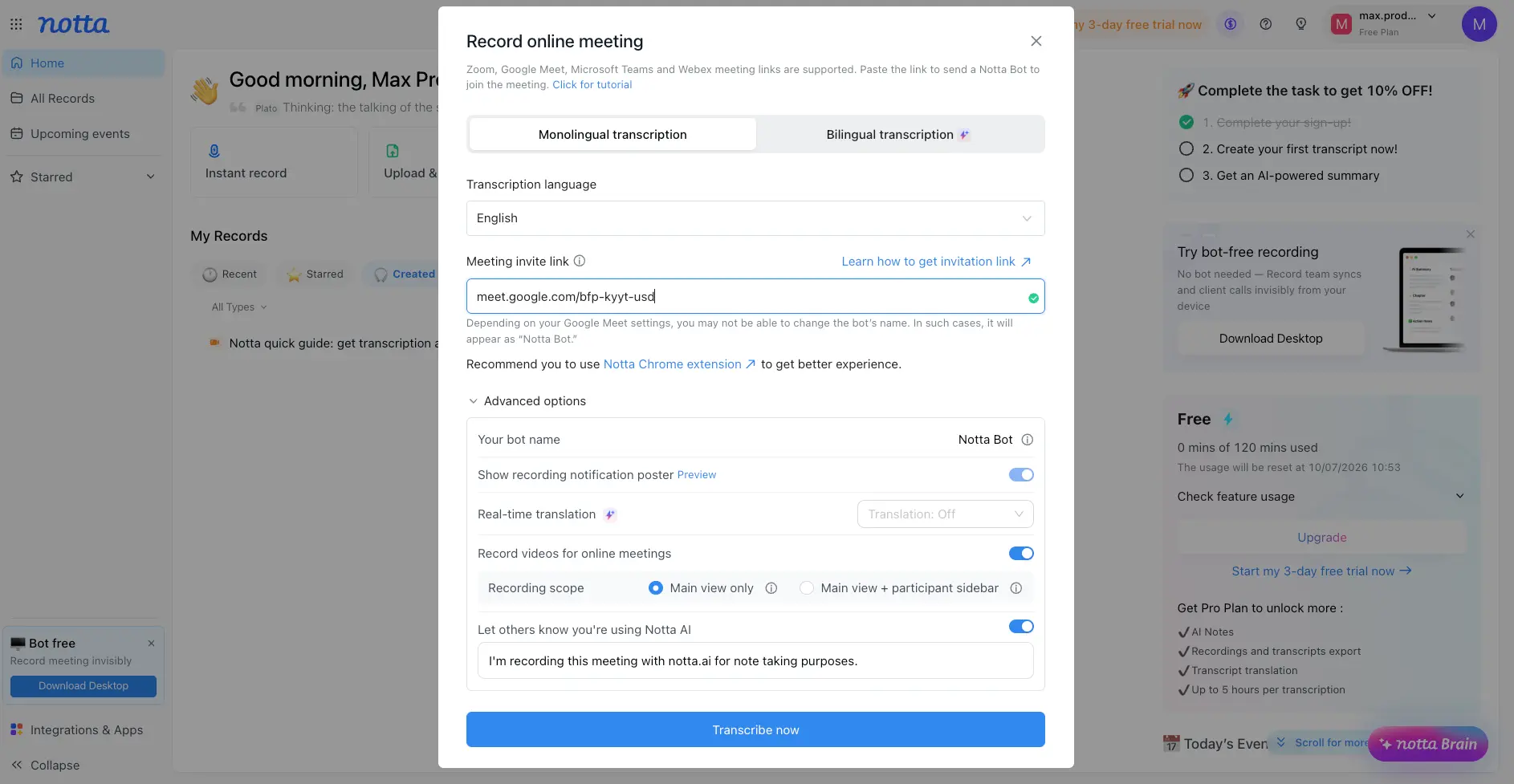1514x784 pixels.
Task: Click the info icon beside Notta Bot name
Action: click(x=1028, y=440)
